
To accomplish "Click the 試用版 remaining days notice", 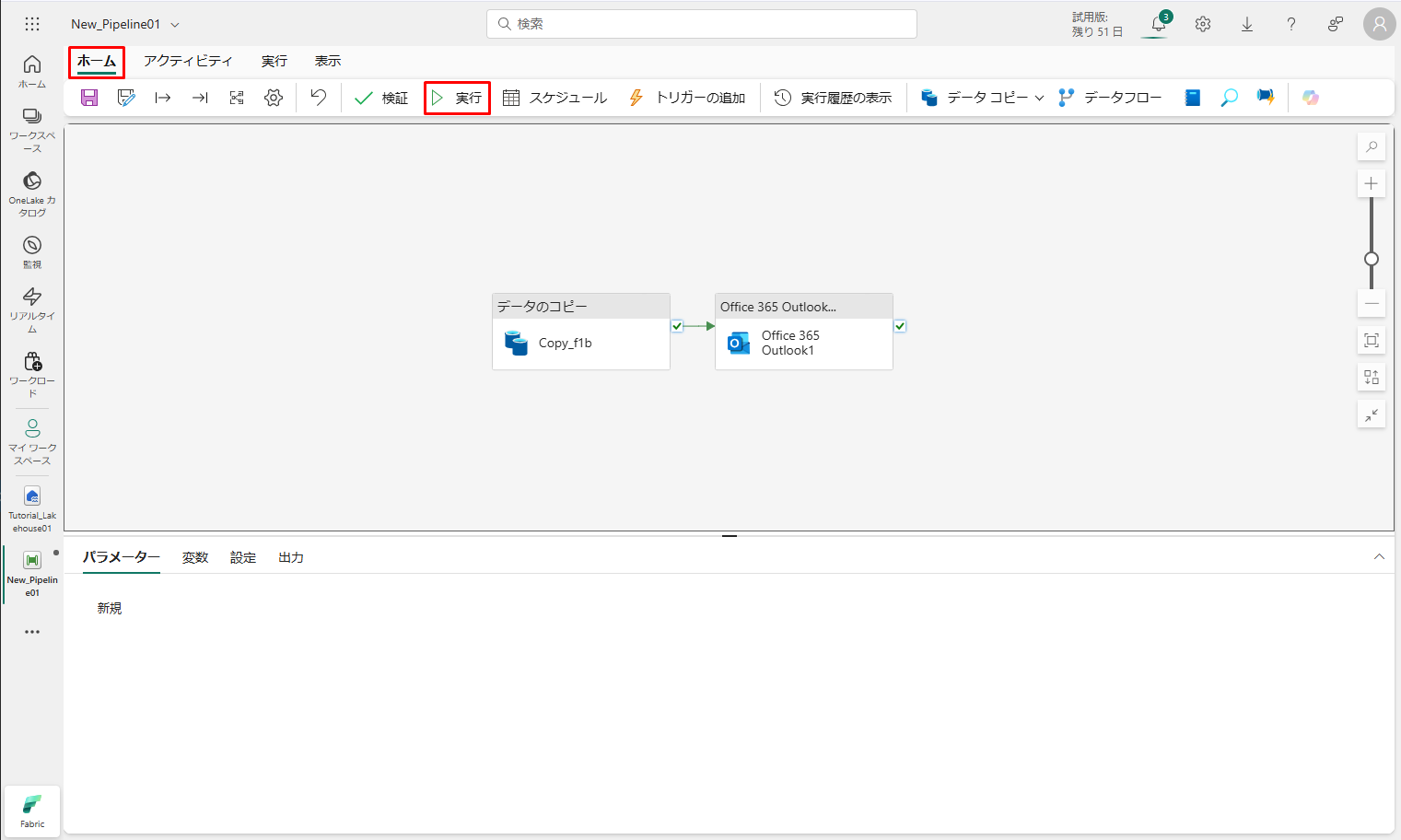I will click(x=1097, y=24).
